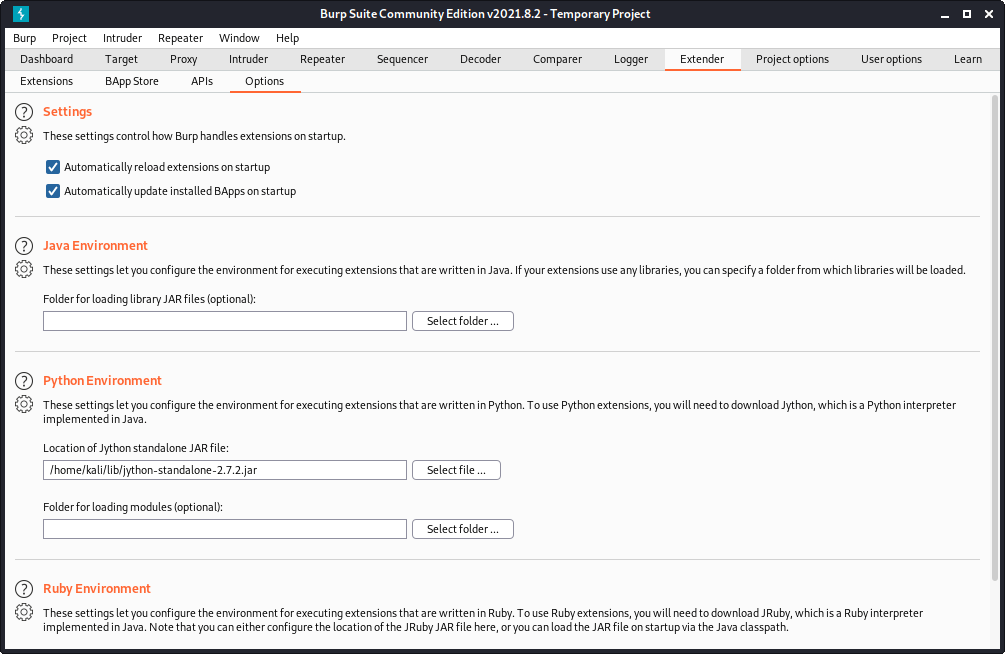
Task: Close the Burp Suite window
Action: click(x=989, y=14)
